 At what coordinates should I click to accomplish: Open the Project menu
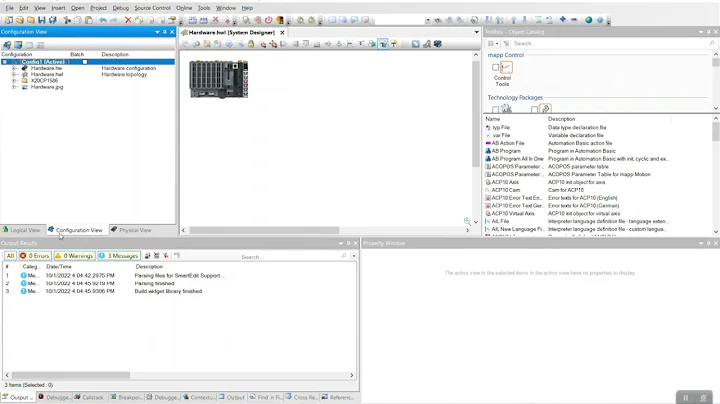coord(98,8)
